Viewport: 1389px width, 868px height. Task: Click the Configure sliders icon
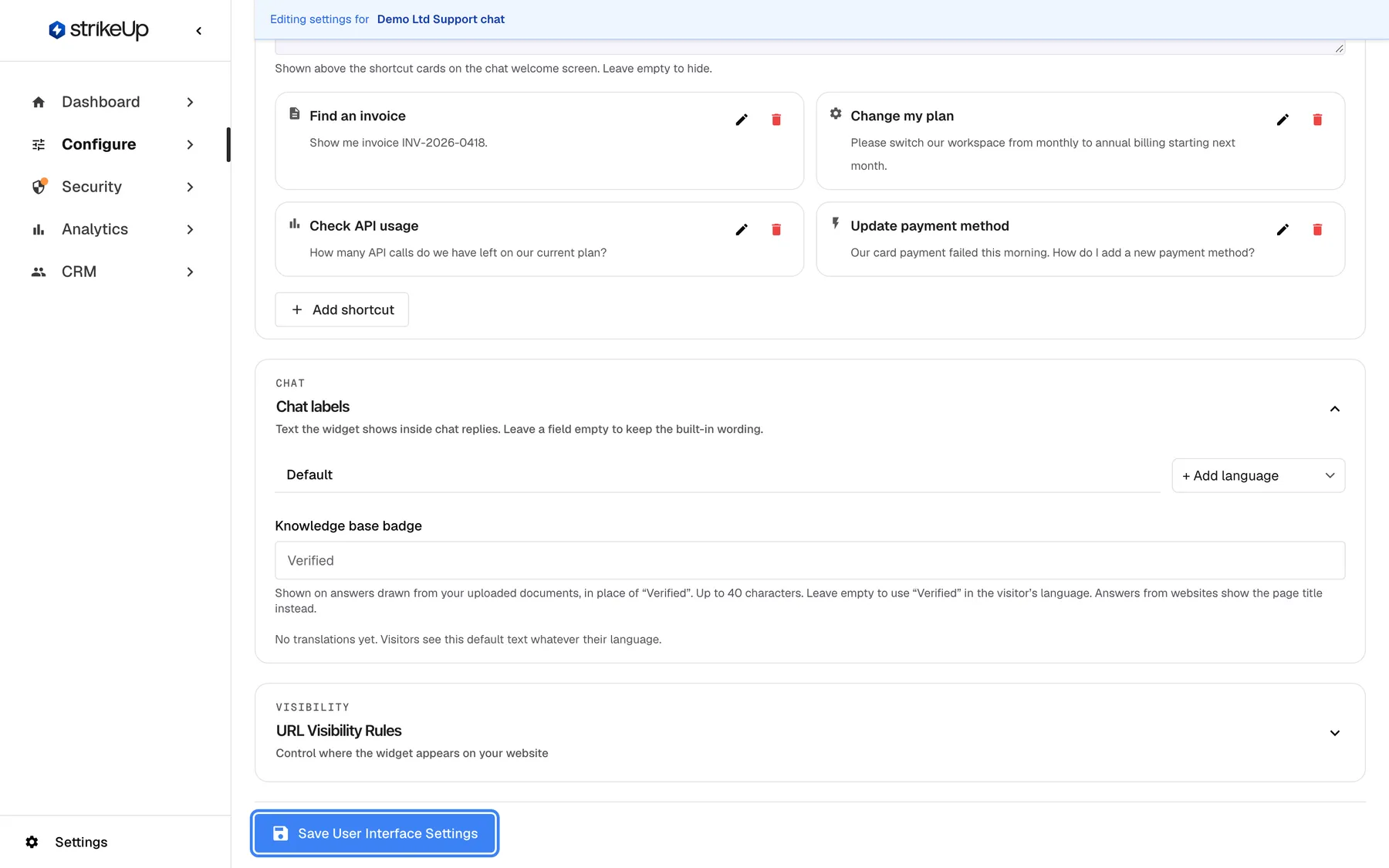39,144
